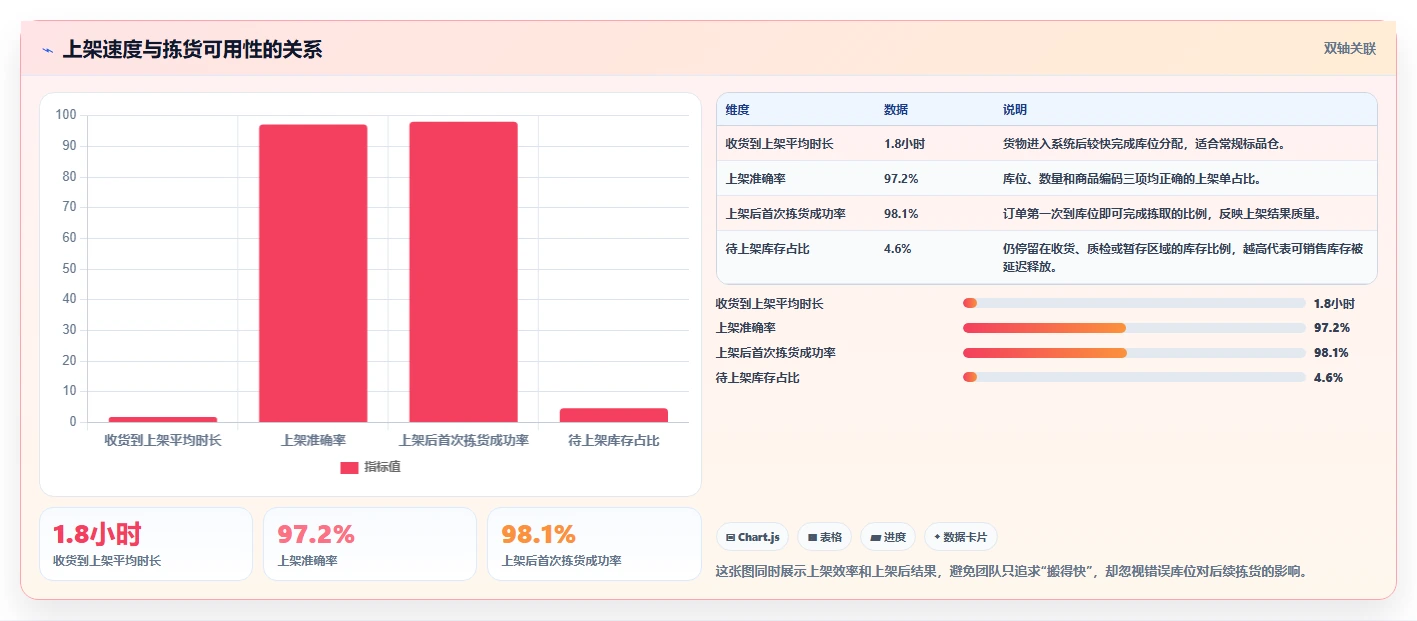Click the 98.1% value in table
Screen dimensions: 1417x621
[x=901, y=214]
